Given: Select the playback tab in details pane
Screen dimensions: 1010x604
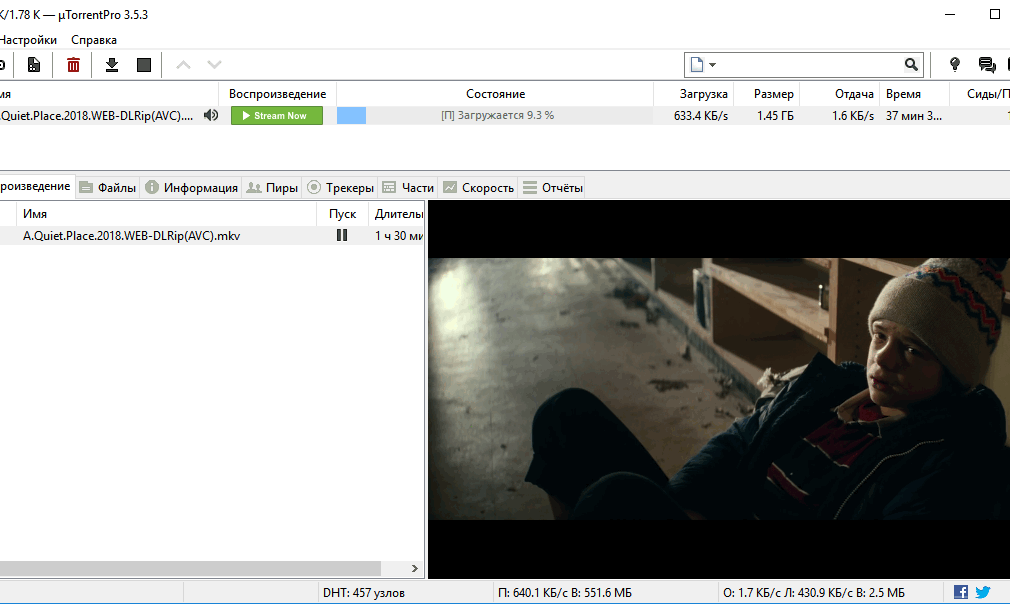Looking at the screenshot, I should pyautogui.click(x=37, y=186).
